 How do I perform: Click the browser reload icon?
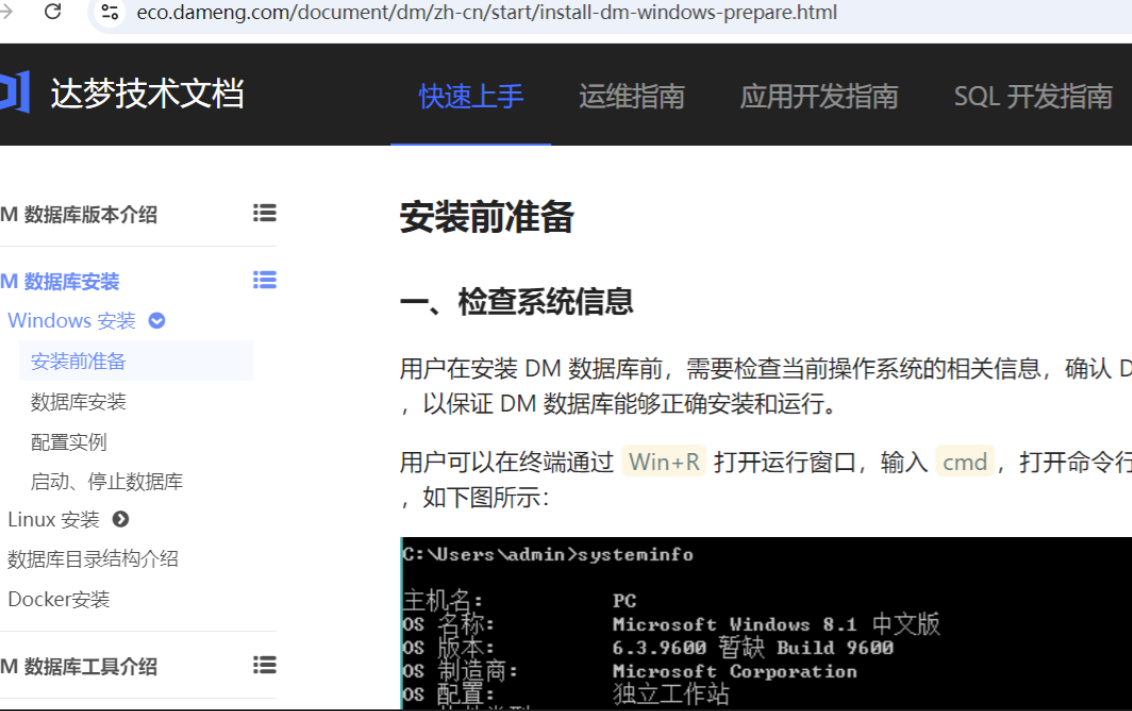53,12
